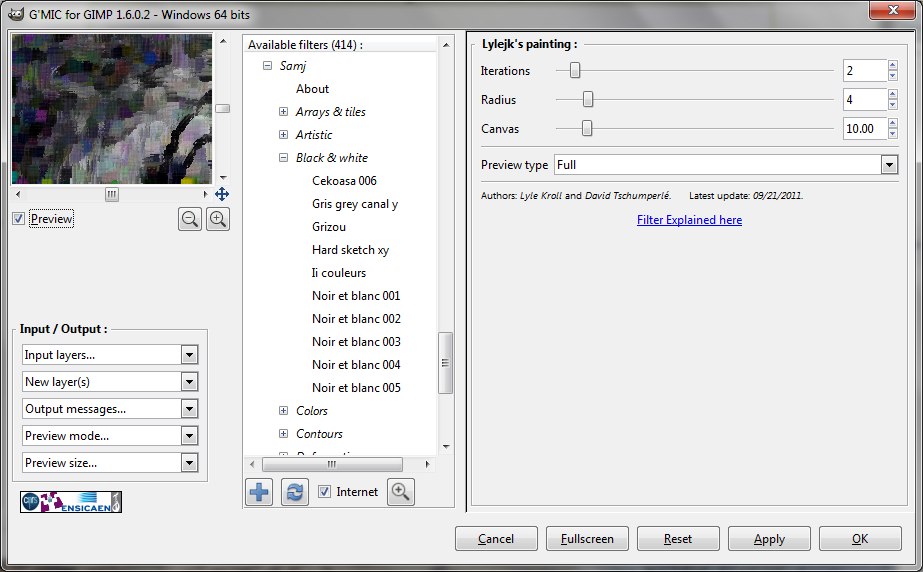
Task: Select the Hard sketch xy filter
Action: (350, 250)
